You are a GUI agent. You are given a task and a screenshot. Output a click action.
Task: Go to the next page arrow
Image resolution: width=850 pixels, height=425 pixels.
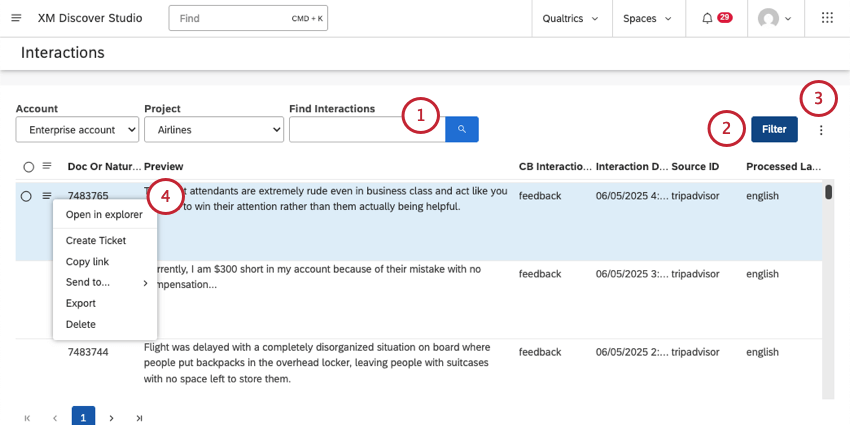click(111, 417)
